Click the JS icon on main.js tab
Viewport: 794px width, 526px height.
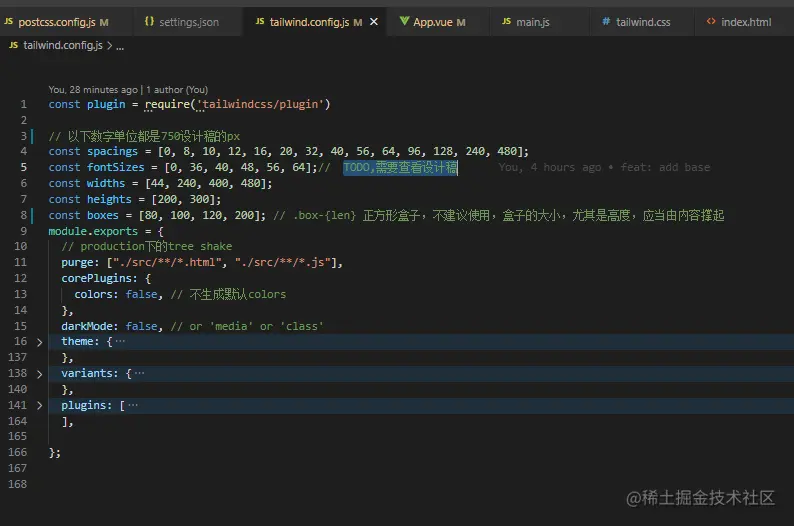point(506,21)
